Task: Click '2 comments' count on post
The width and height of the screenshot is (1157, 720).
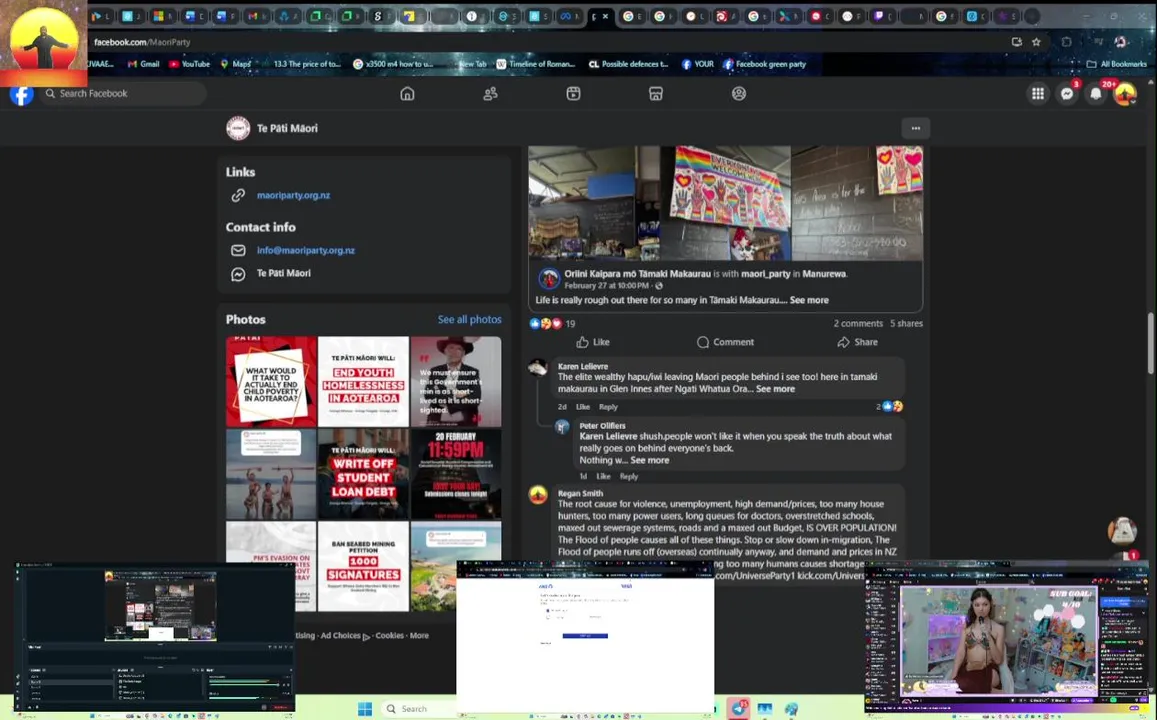Action: click(x=858, y=323)
